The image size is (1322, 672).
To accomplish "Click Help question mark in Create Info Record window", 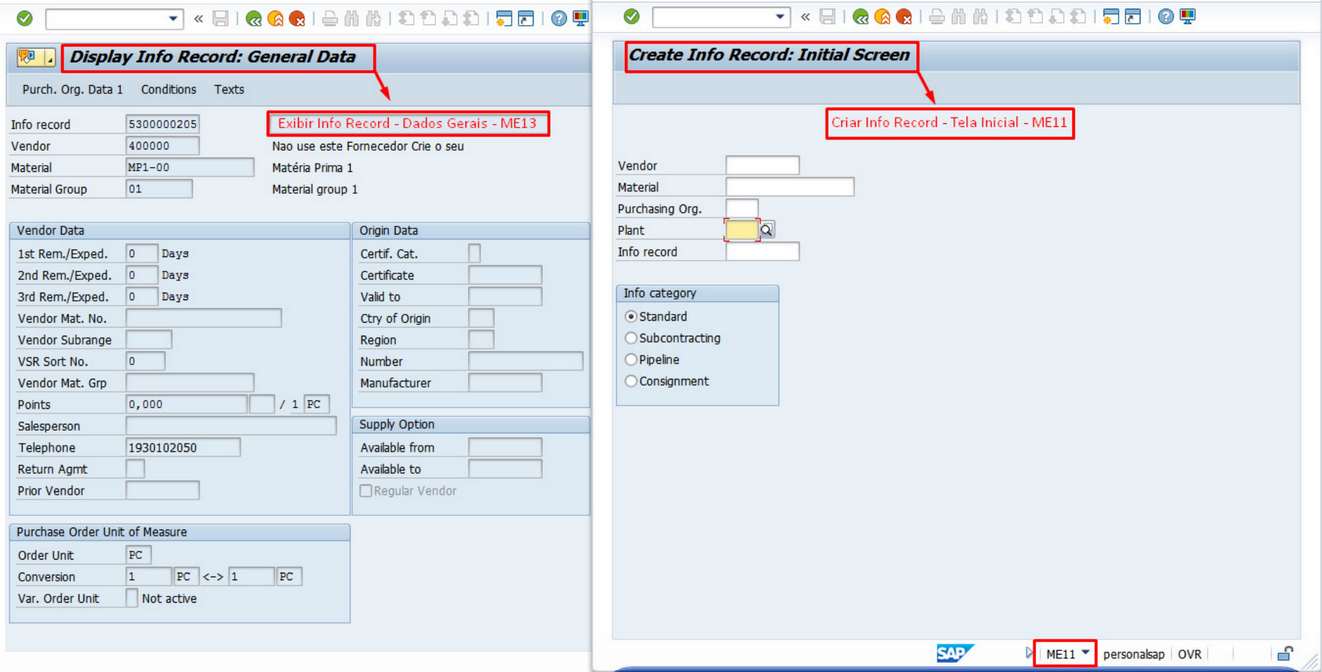I will 1166,17.
